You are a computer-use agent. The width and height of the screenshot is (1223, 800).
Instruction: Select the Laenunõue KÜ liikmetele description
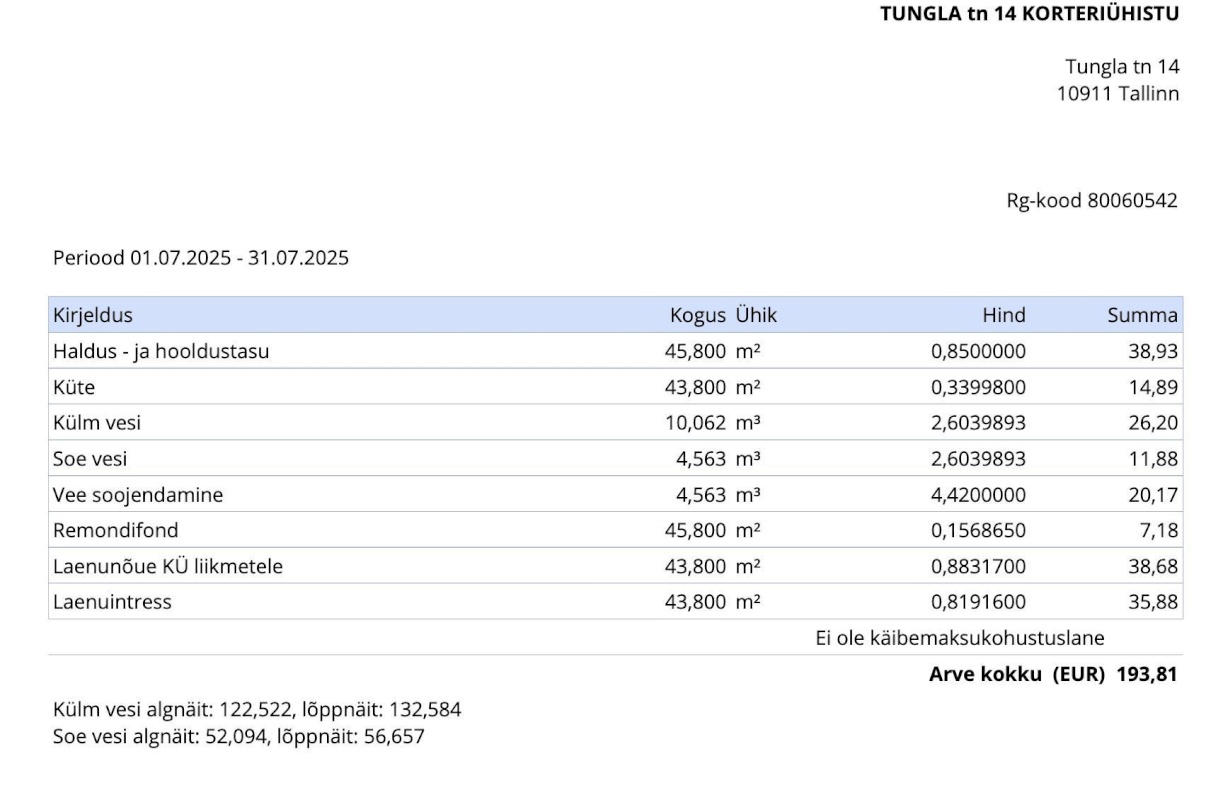pyautogui.click(x=168, y=567)
